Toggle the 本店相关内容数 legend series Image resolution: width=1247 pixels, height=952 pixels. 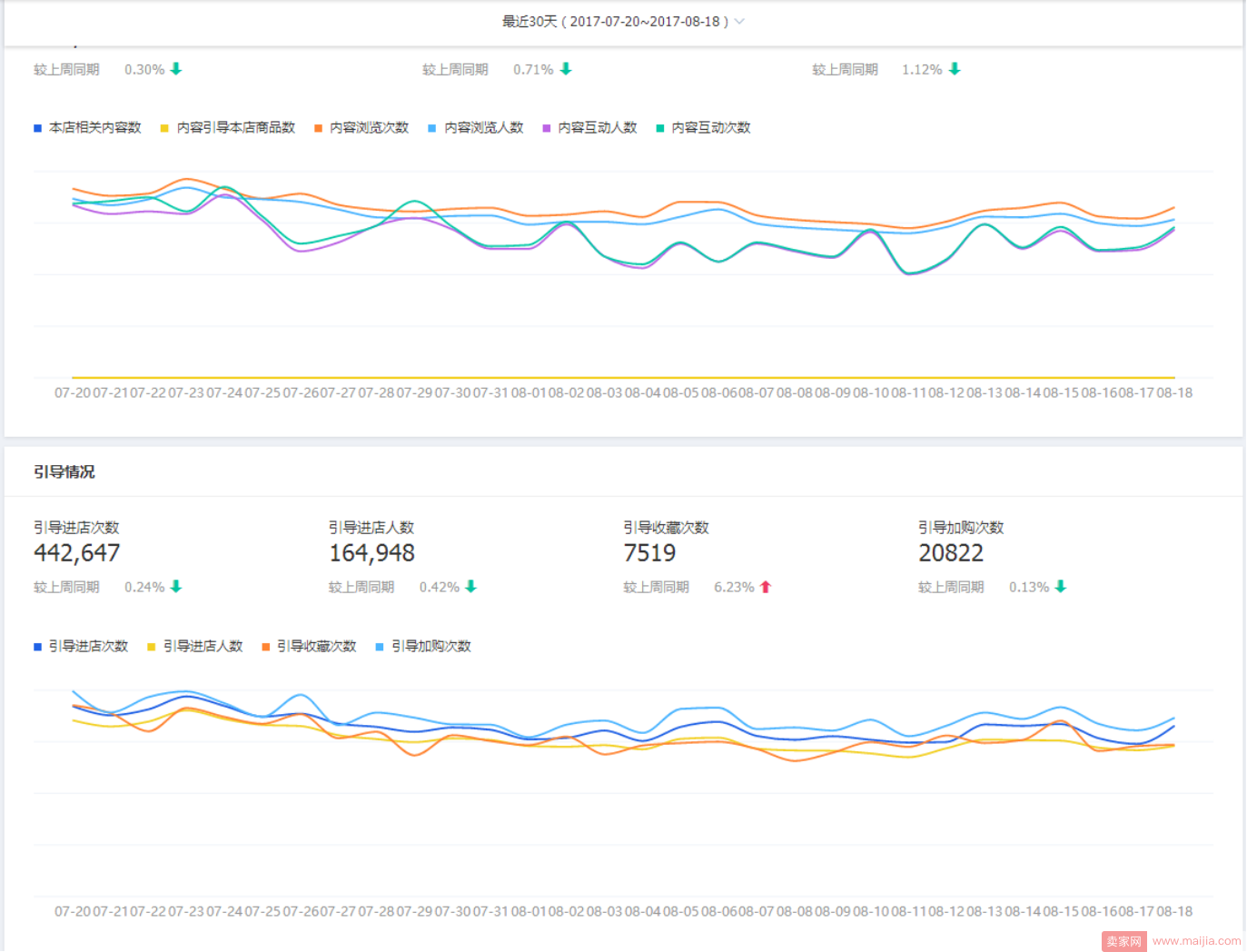coord(87,128)
